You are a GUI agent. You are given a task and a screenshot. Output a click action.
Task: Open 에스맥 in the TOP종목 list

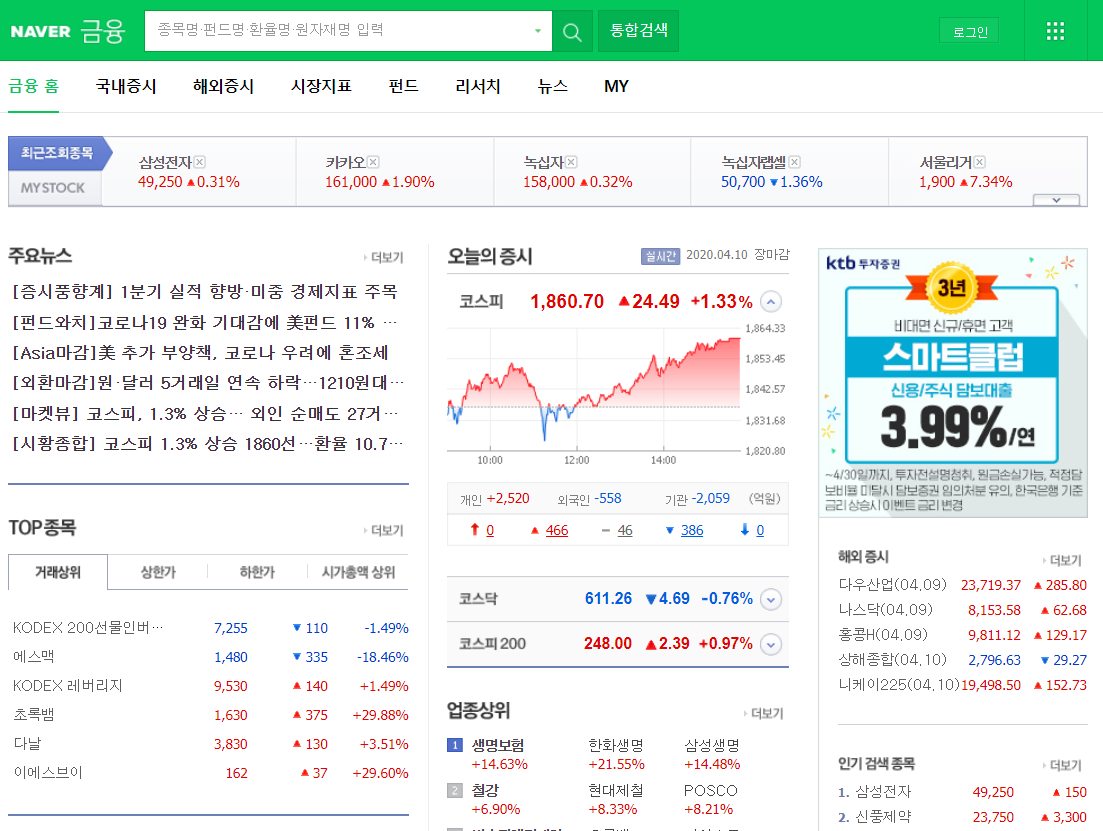pos(34,657)
